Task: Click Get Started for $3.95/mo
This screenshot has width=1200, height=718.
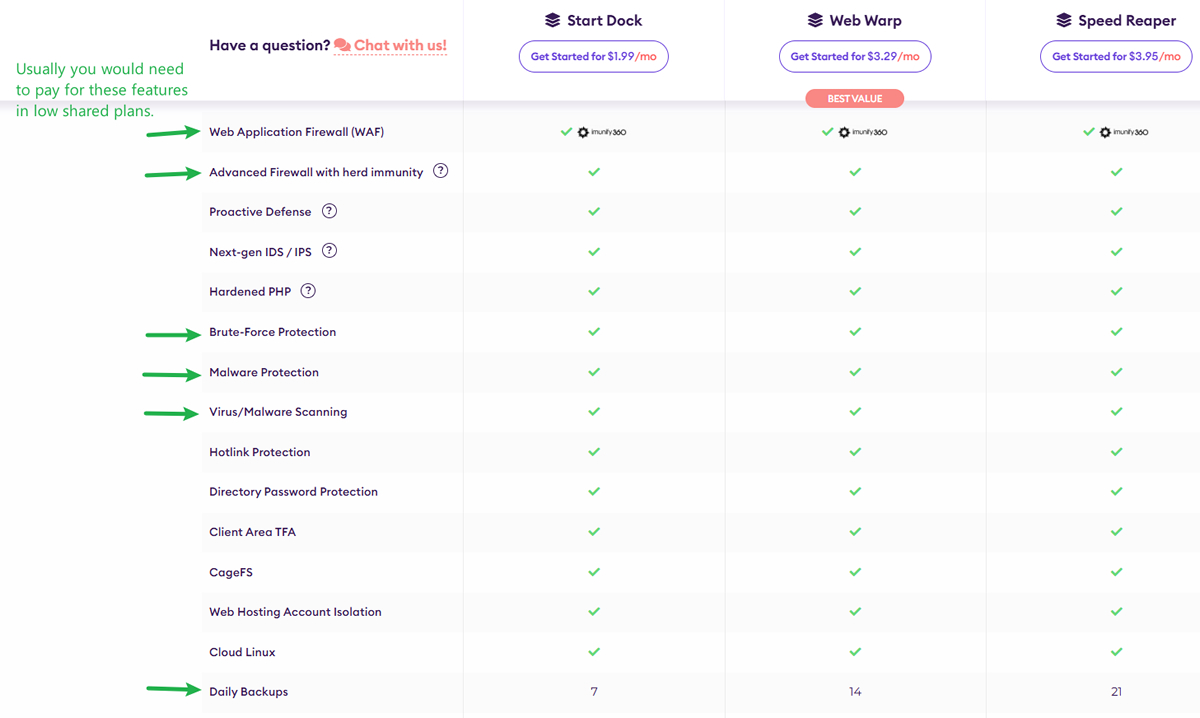Action: tap(1115, 57)
